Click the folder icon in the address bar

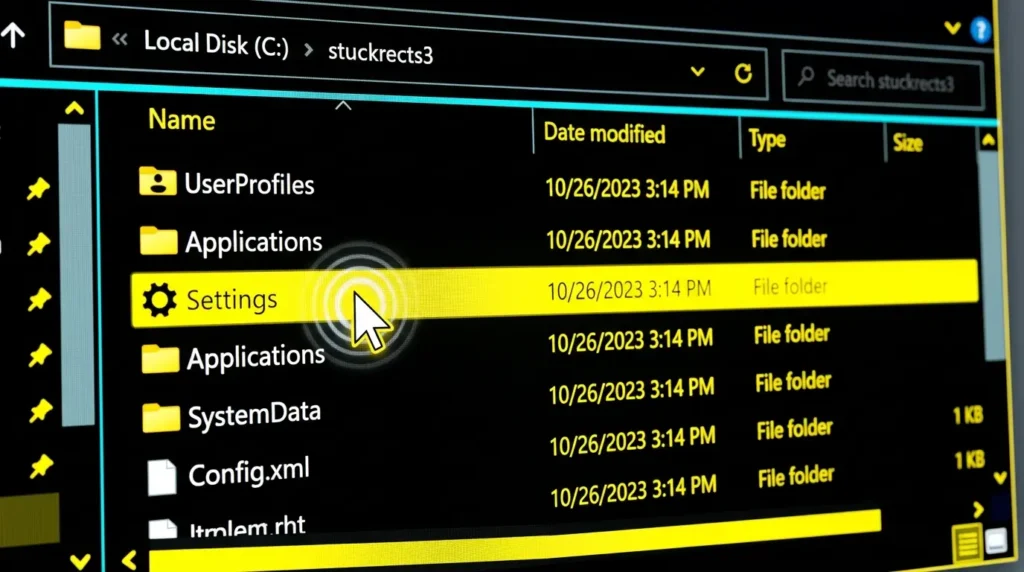[x=82, y=35]
